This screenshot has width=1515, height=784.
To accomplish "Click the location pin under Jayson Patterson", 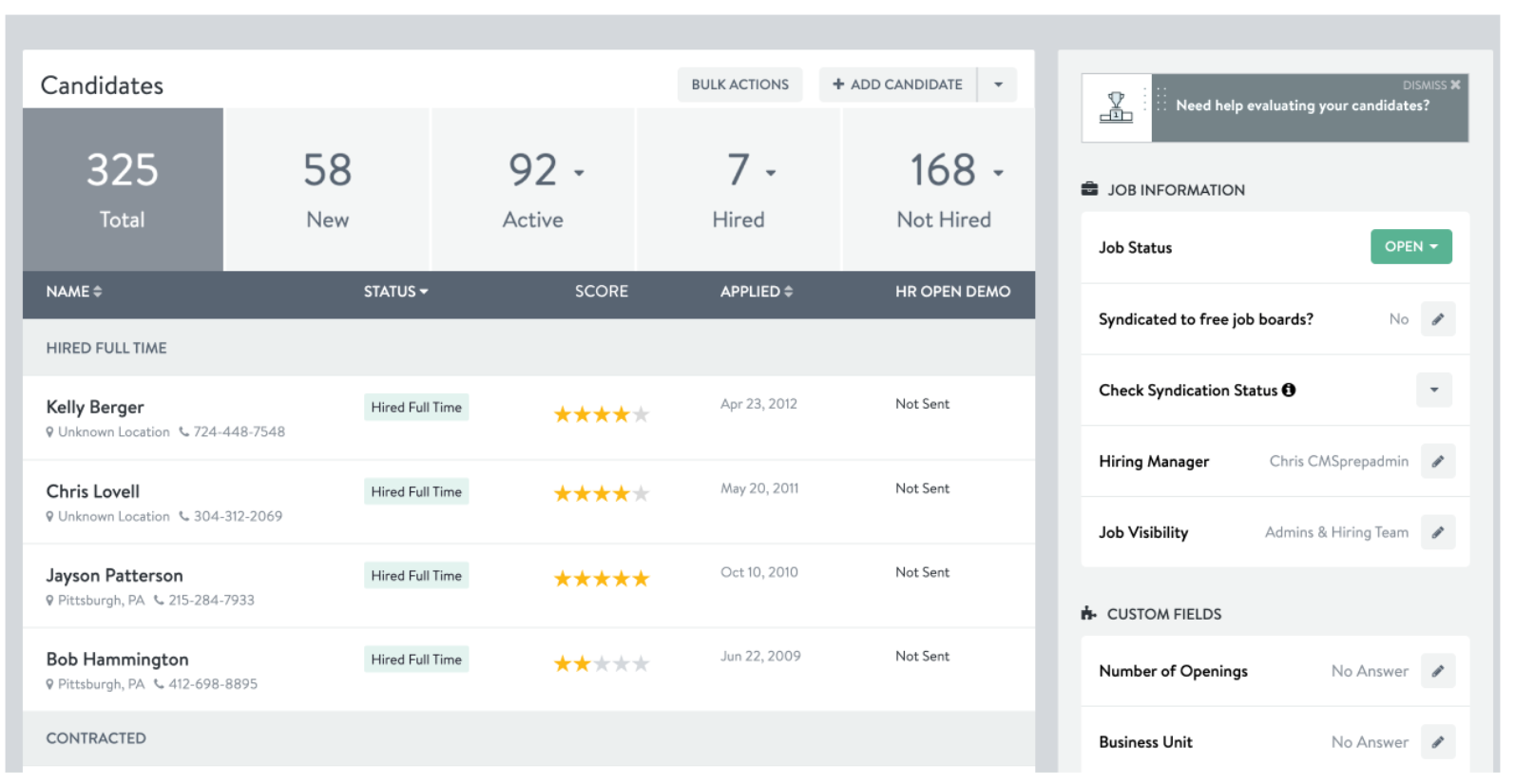I will tap(50, 601).
